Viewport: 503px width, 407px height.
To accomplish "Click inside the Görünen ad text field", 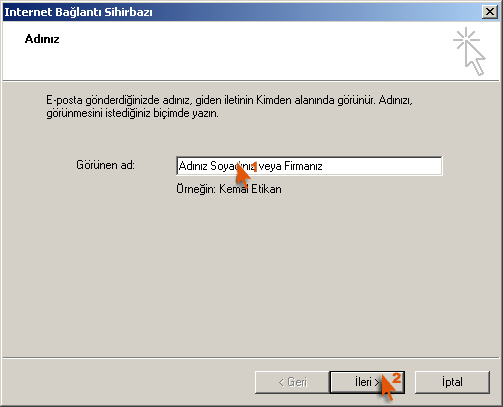I will 309,166.
